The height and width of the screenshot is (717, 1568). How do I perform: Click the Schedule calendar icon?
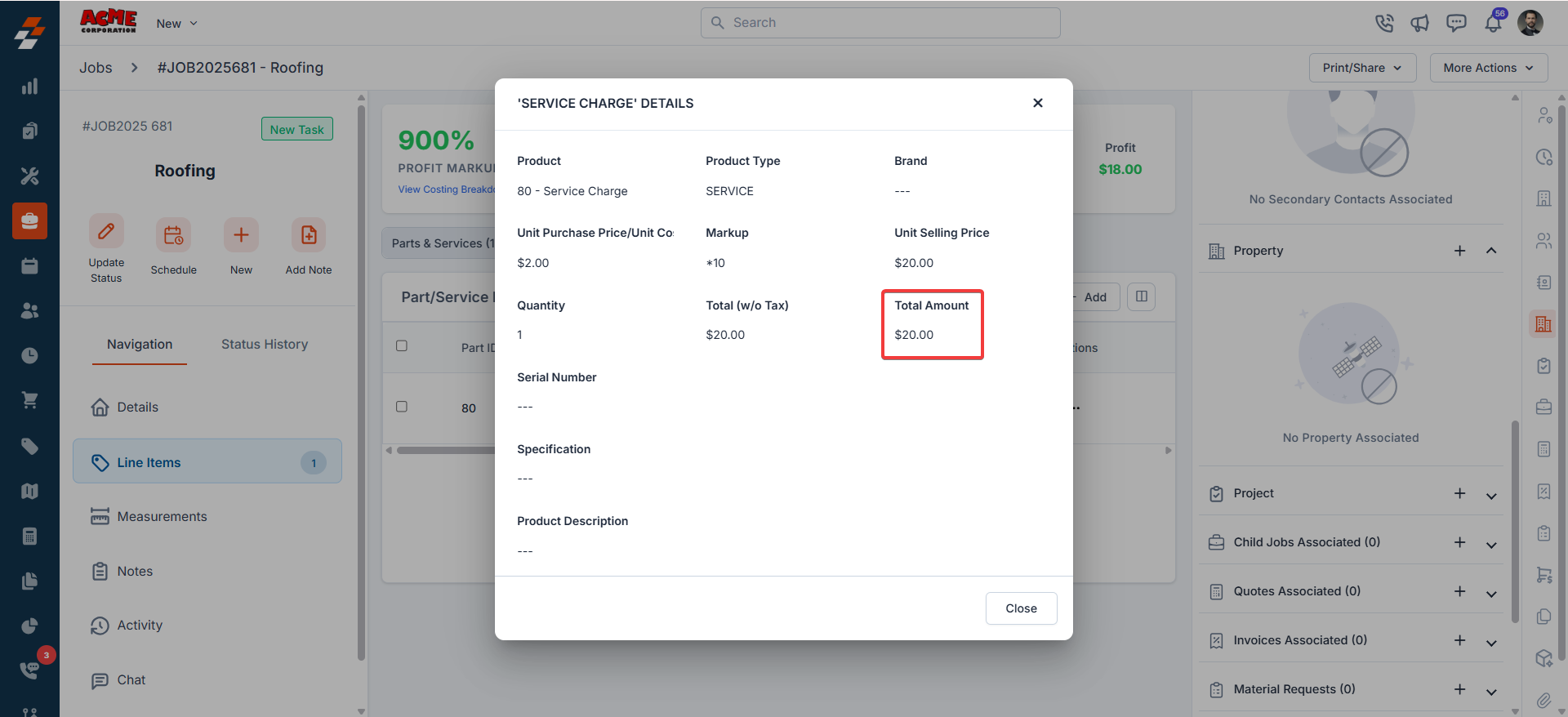(x=173, y=235)
